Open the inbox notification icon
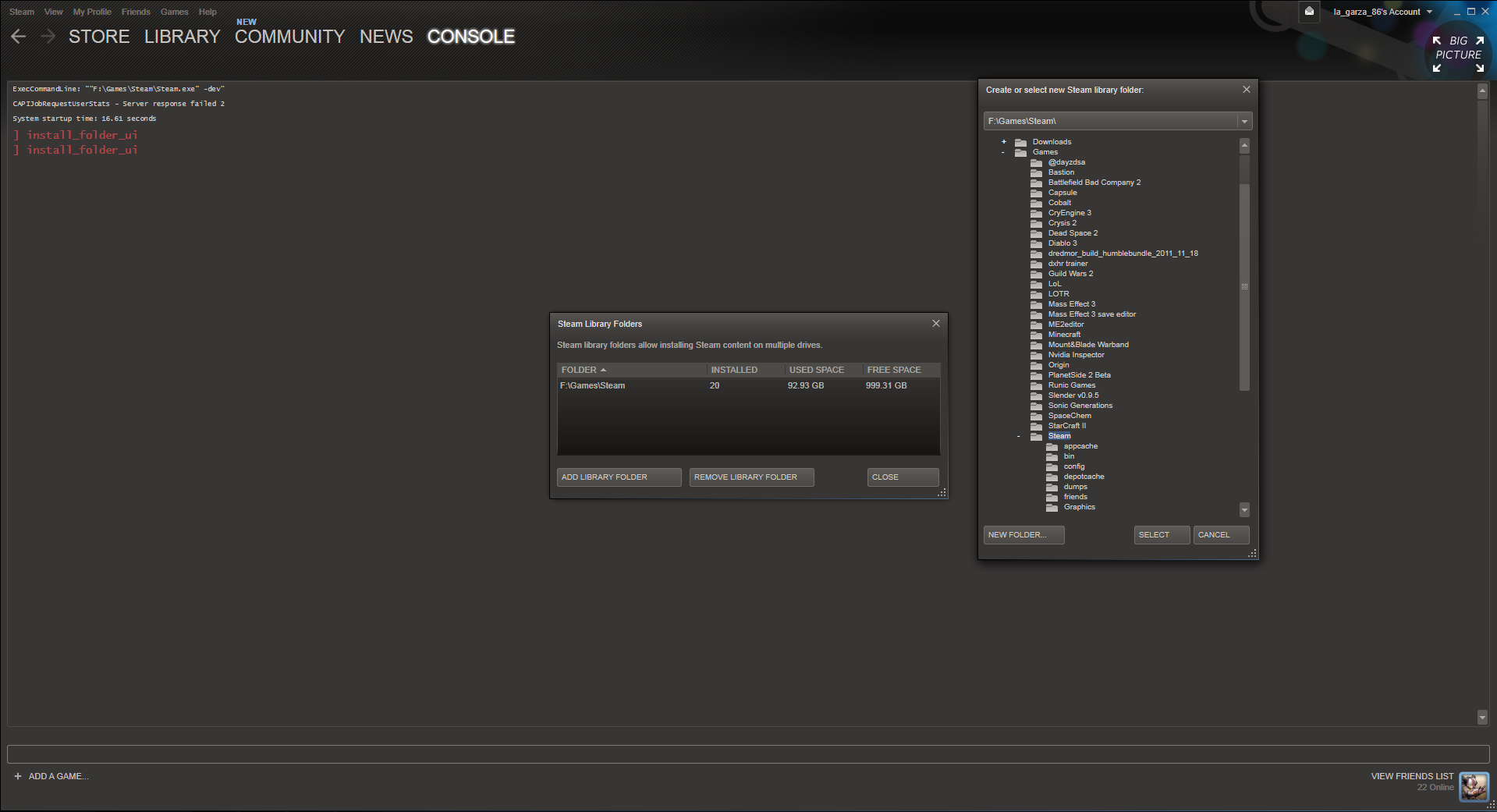Screen dimensions: 1497x812 1309,11
